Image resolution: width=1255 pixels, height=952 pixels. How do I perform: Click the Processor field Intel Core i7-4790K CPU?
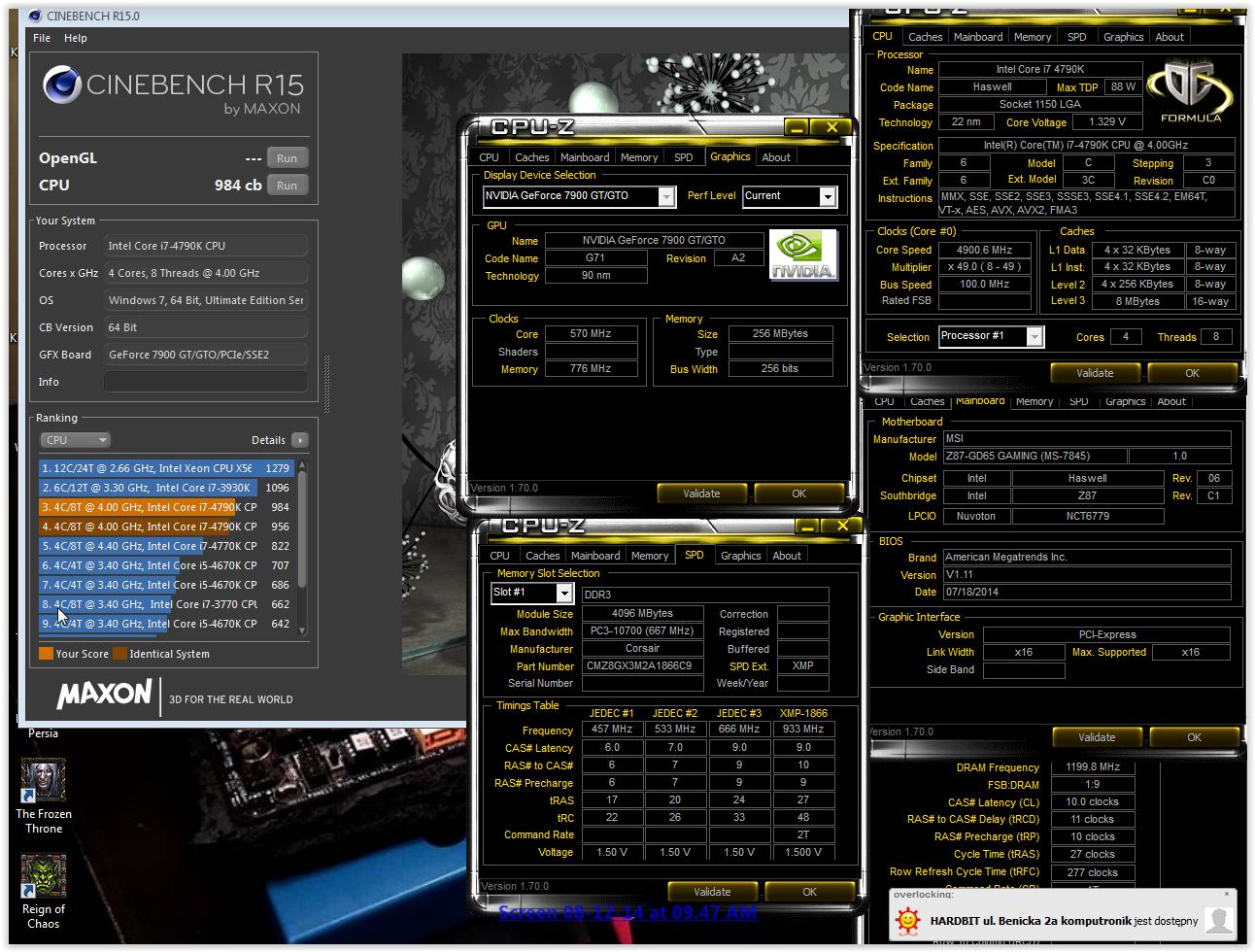click(206, 246)
